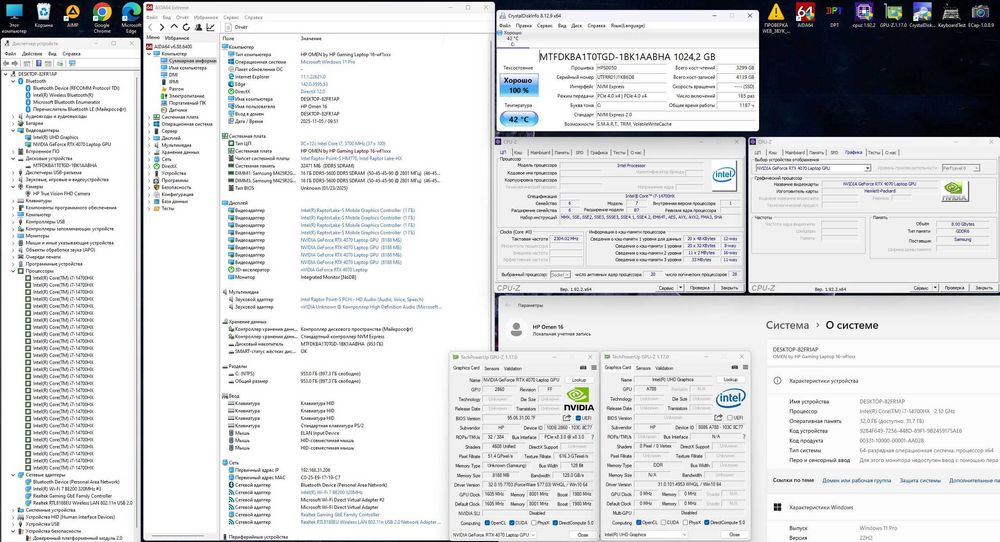Click screenshot camera icon in NVIDIA GPU-Z window
This screenshot has height=542, width=1000.
(583, 368)
